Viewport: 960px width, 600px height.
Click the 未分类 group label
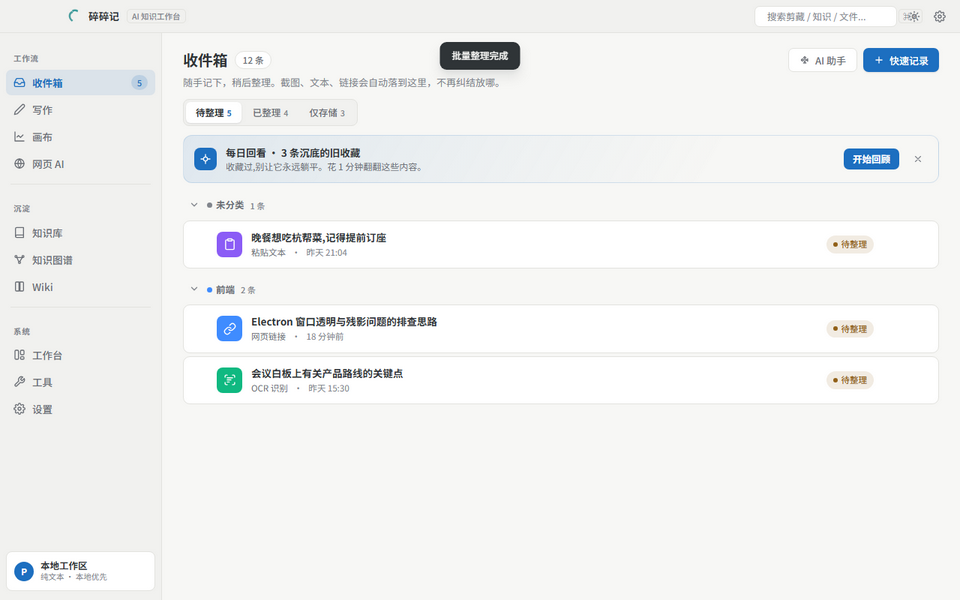[x=230, y=205]
